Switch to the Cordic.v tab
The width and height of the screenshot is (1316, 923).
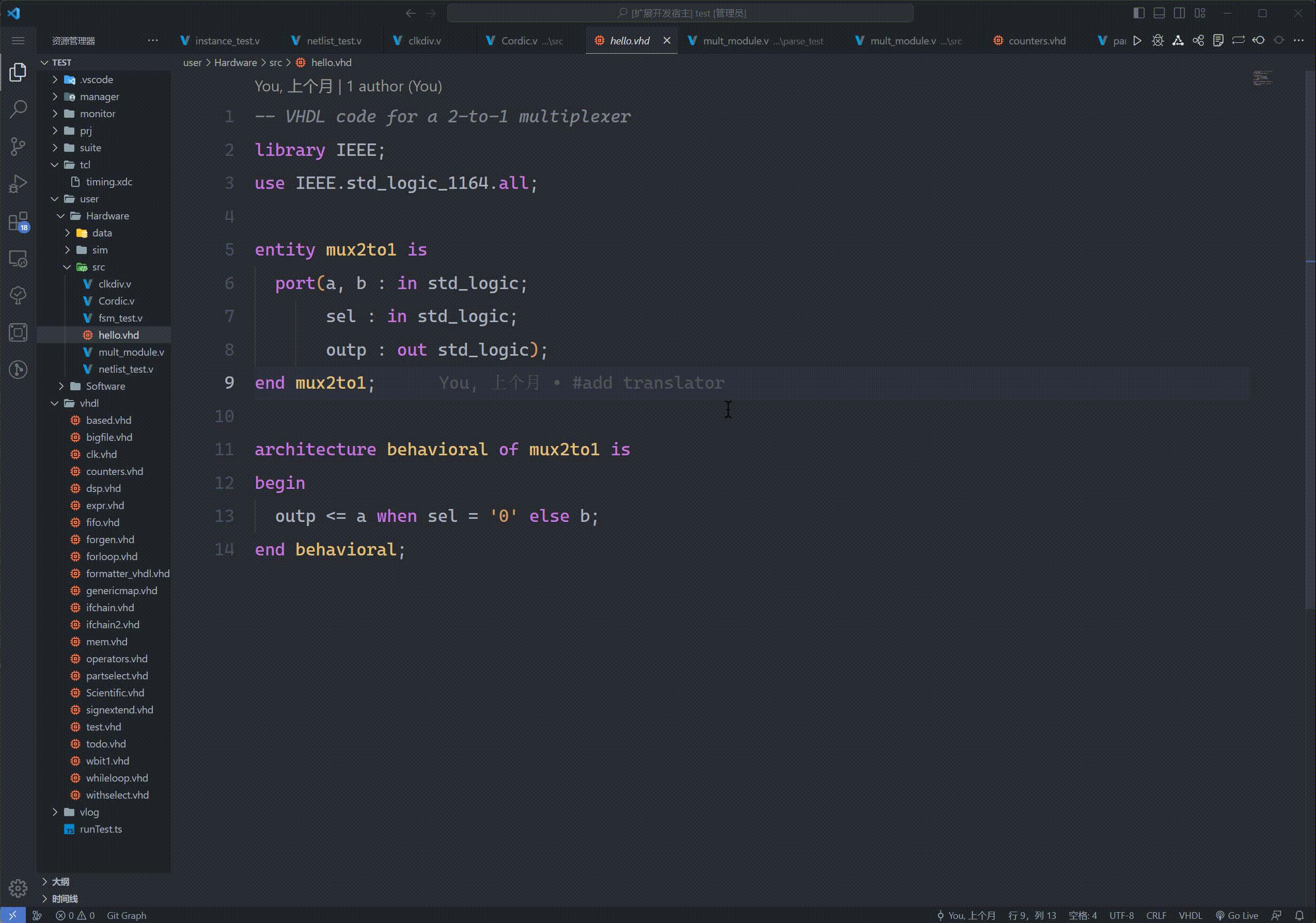519,40
